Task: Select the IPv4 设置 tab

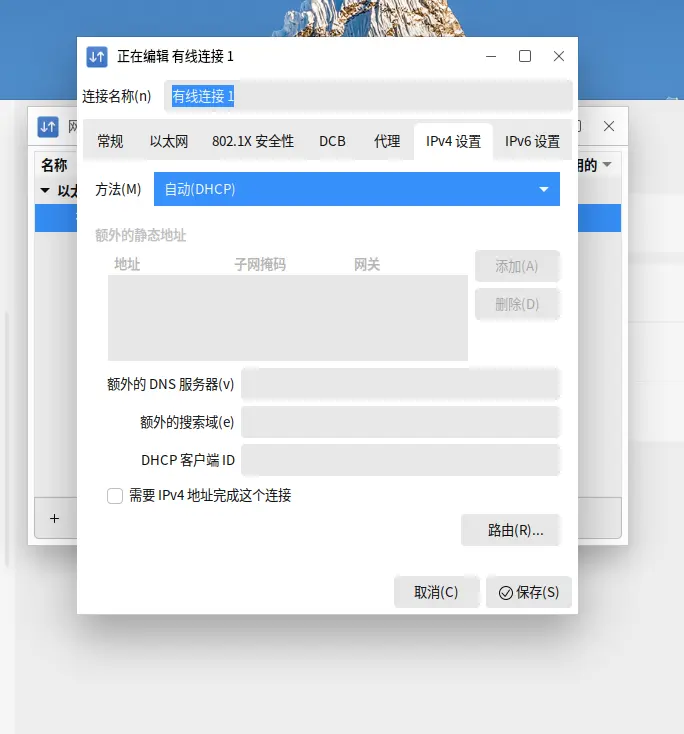Action: click(x=453, y=141)
